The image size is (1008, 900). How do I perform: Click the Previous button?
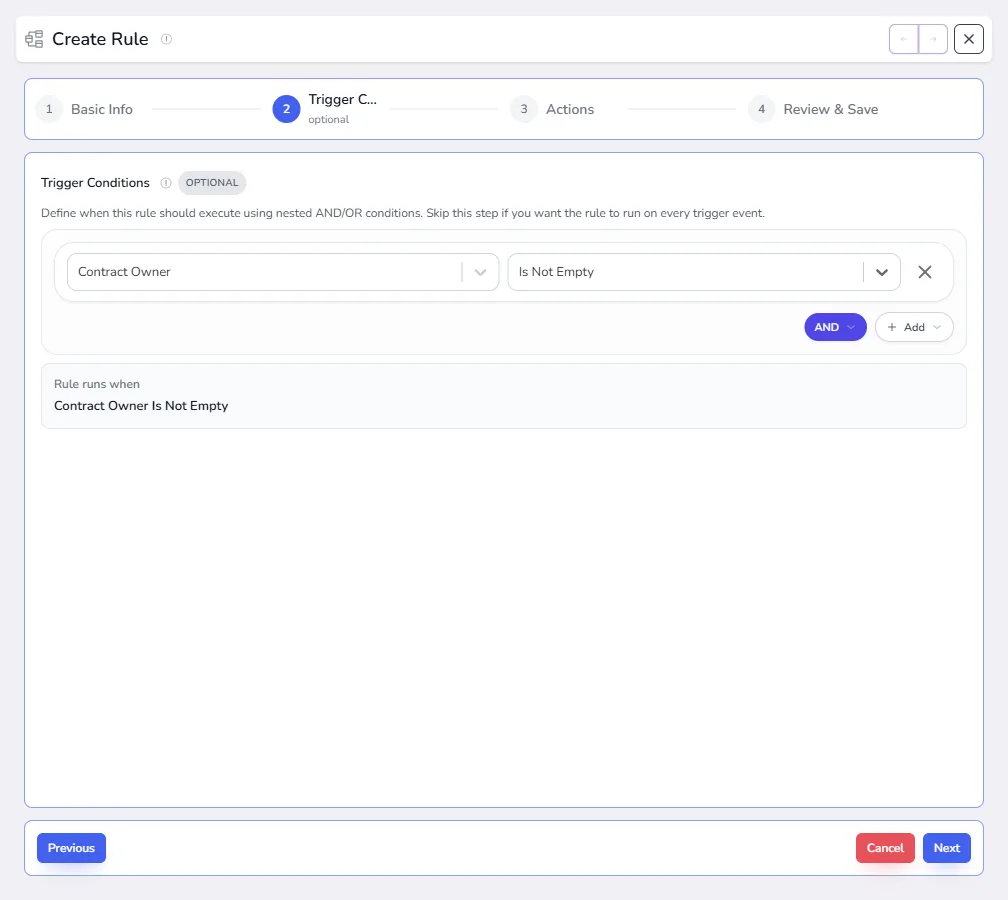pyautogui.click(x=71, y=848)
